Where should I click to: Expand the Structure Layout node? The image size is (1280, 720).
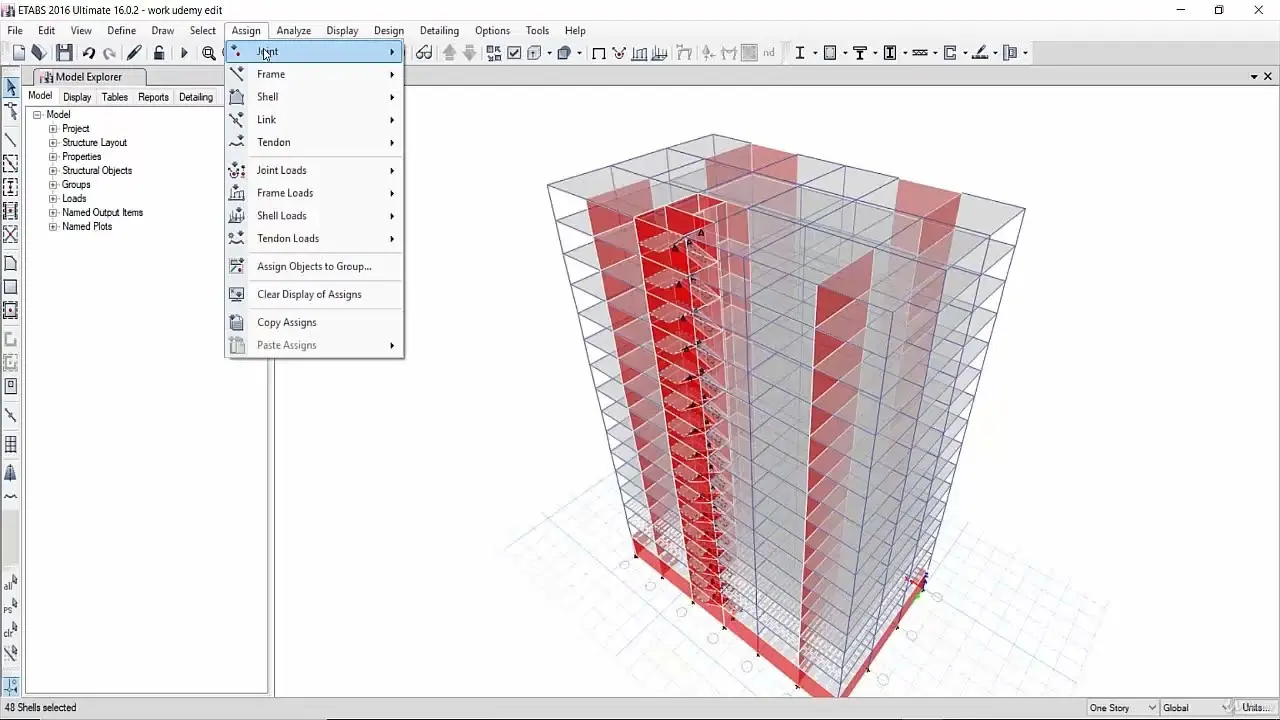53,143
